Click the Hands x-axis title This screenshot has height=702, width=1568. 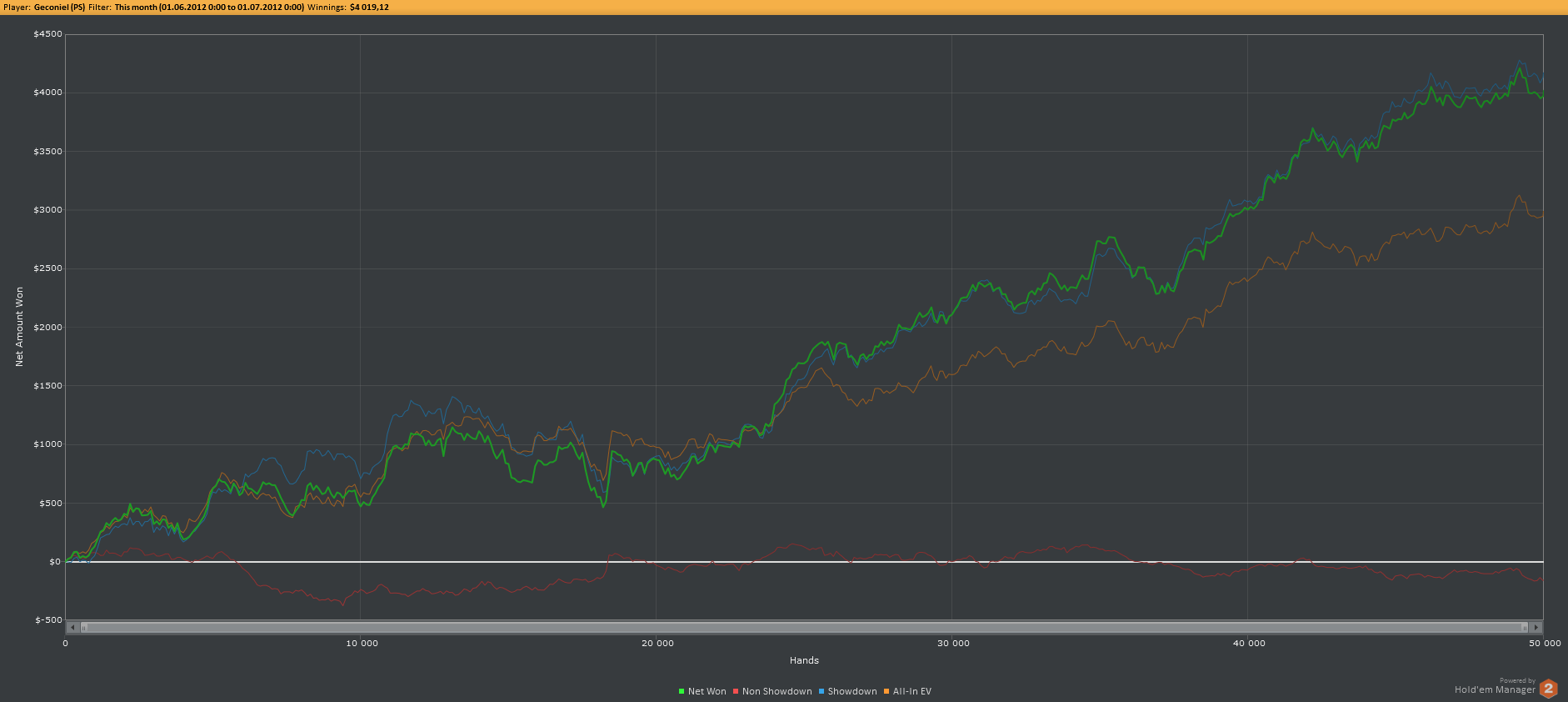804,660
